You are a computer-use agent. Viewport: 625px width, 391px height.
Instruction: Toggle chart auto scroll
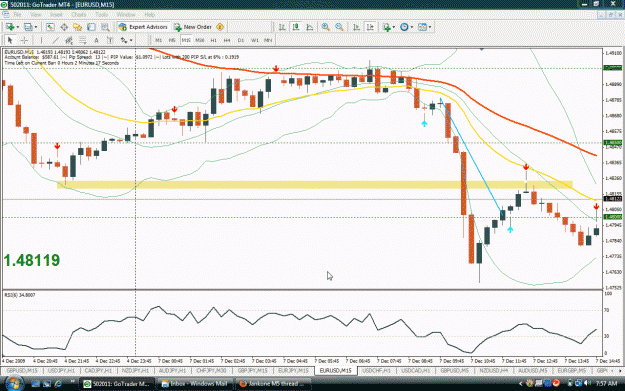pyautogui.click(x=356, y=27)
